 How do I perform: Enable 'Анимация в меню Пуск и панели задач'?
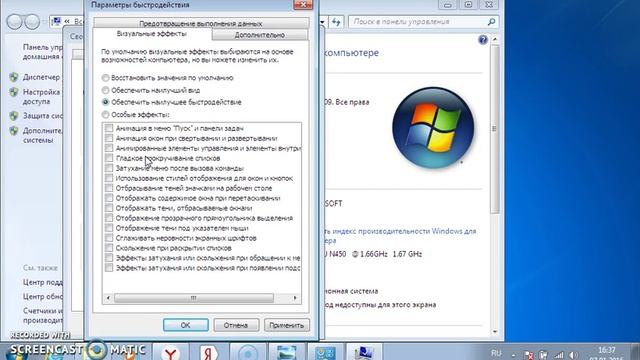click(109, 128)
